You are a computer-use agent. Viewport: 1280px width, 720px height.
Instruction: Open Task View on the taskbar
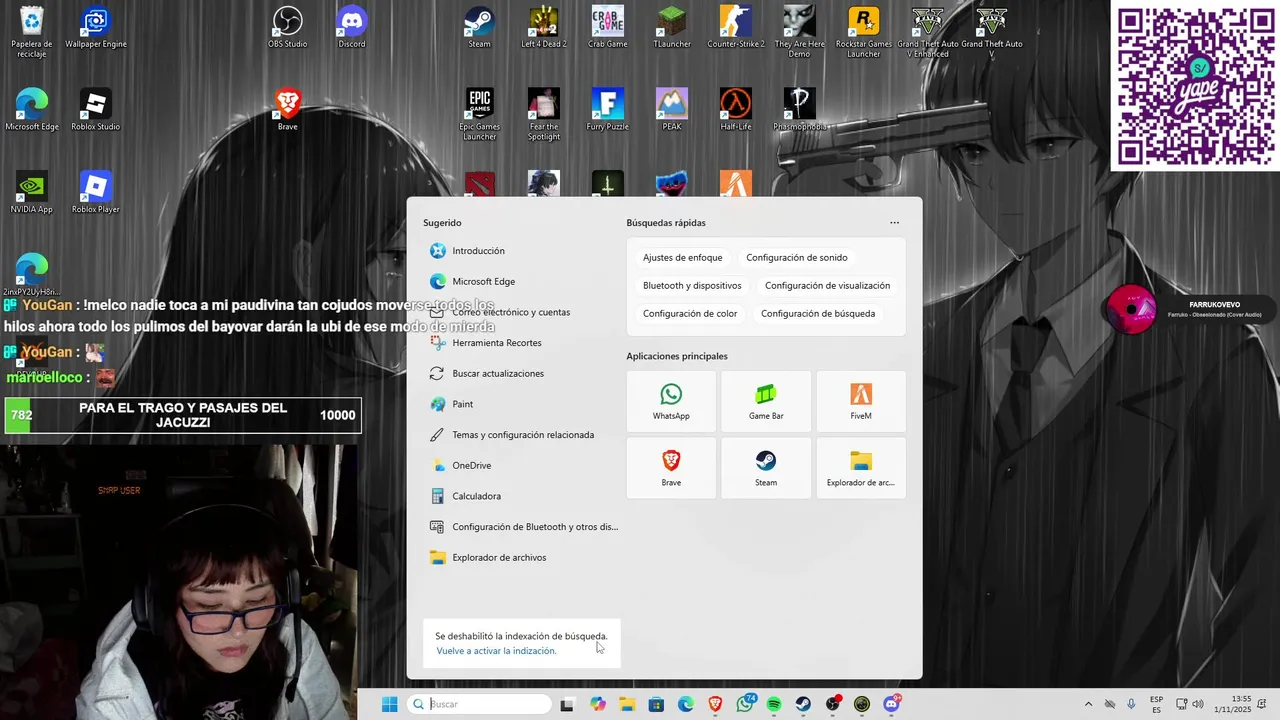(567, 704)
